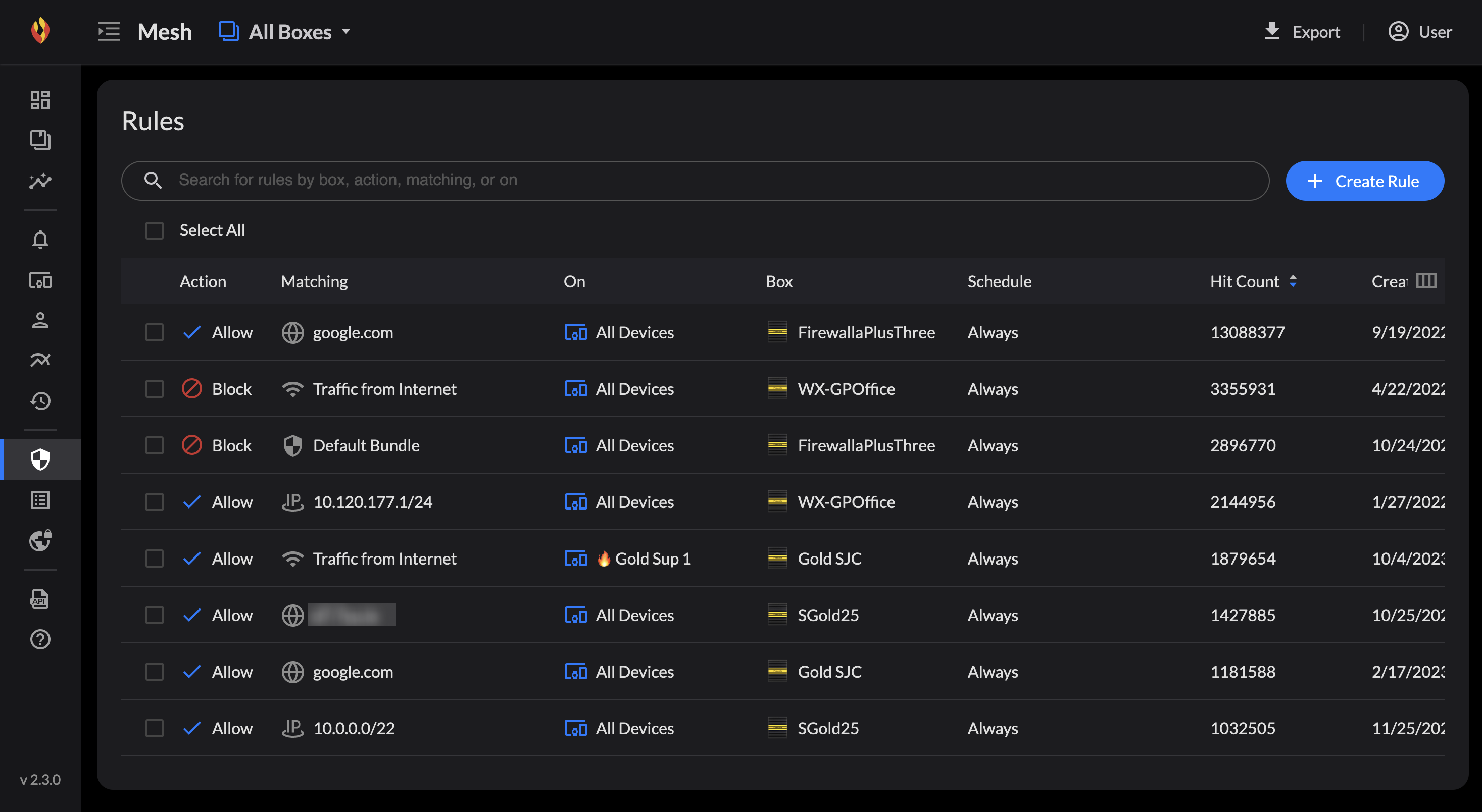Open the User menu label
1482x812 pixels.
pyautogui.click(x=1435, y=32)
